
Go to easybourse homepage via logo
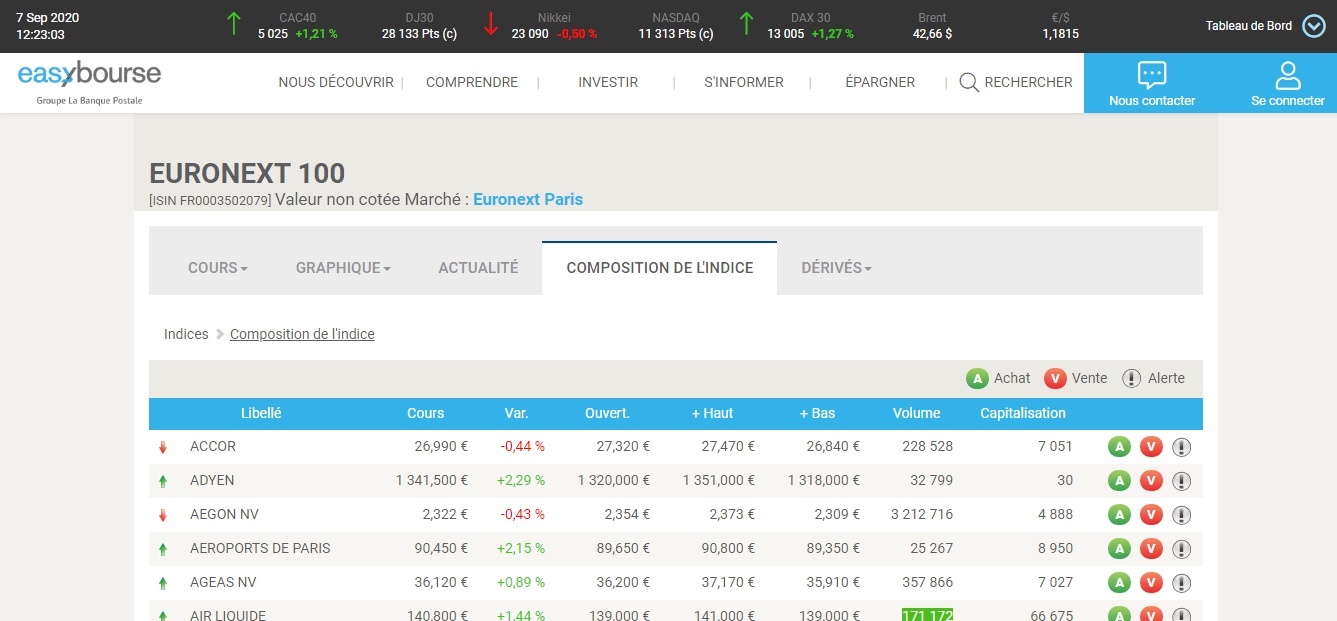click(89, 82)
